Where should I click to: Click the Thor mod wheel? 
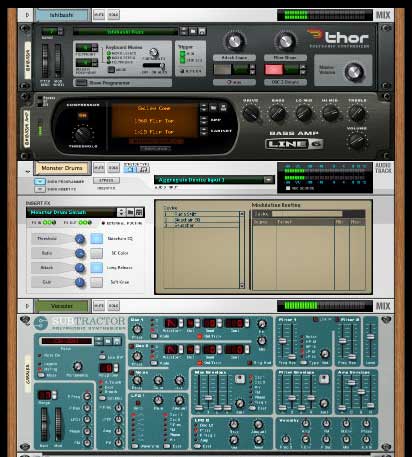coord(58,61)
